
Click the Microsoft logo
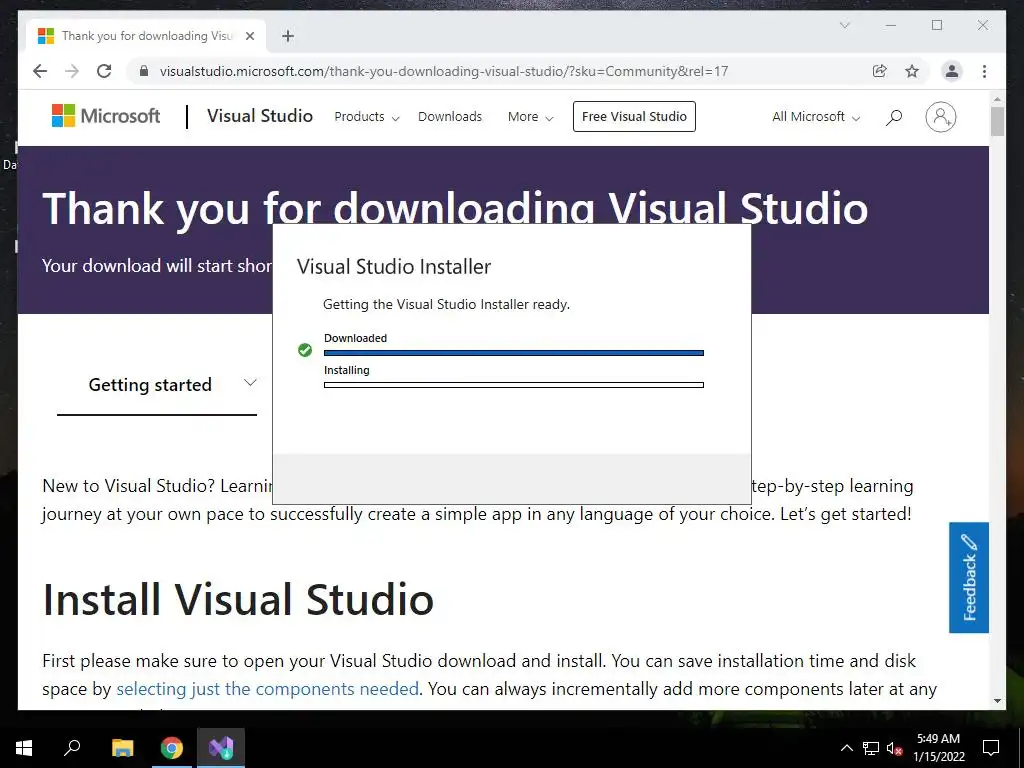(106, 116)
